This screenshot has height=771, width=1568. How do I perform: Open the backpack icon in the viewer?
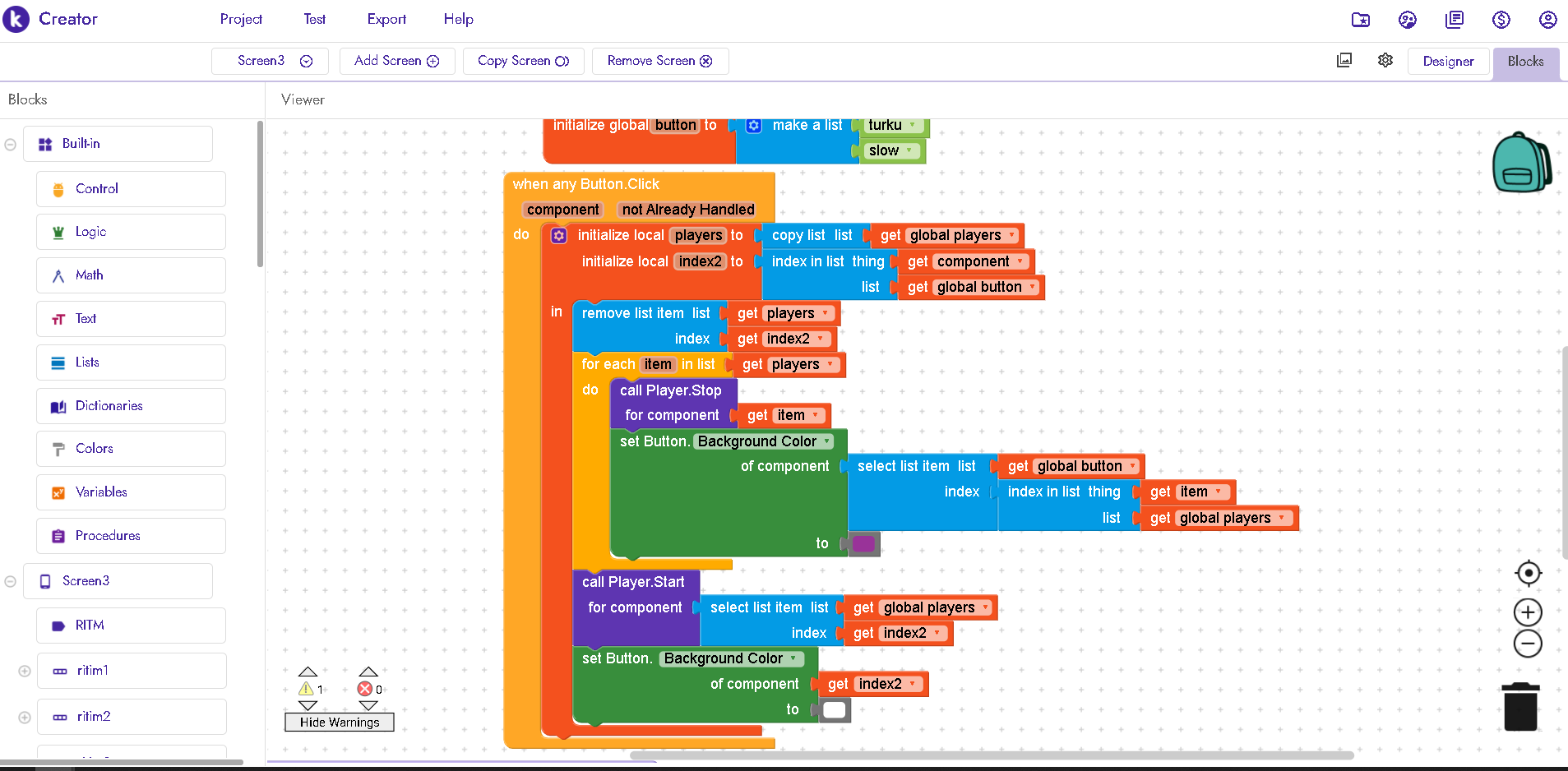pyautogui.click(x=1520, y=163)
